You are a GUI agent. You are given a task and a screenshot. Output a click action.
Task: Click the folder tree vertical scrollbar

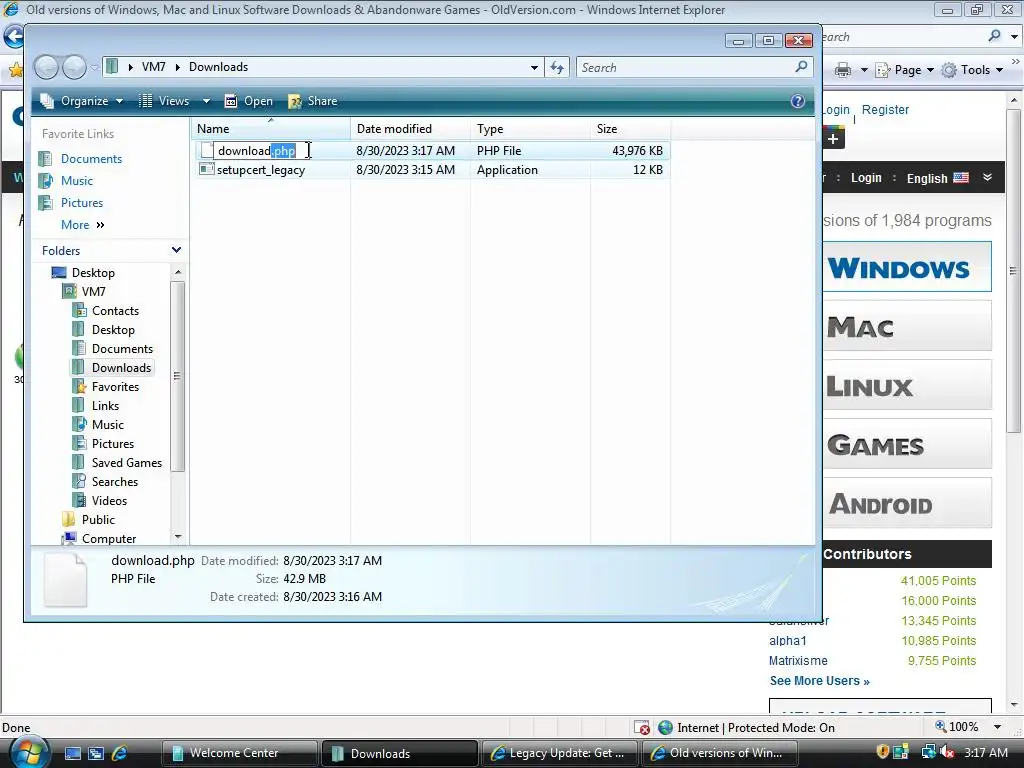[178, 376]
